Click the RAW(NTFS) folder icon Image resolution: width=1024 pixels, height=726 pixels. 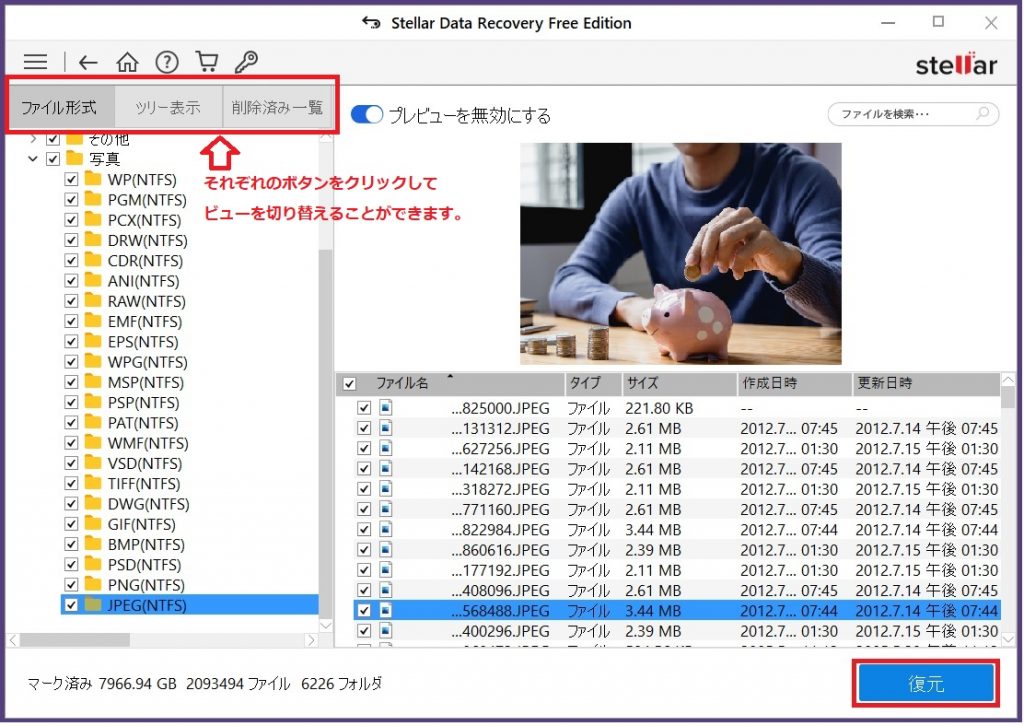pos(93,301)
